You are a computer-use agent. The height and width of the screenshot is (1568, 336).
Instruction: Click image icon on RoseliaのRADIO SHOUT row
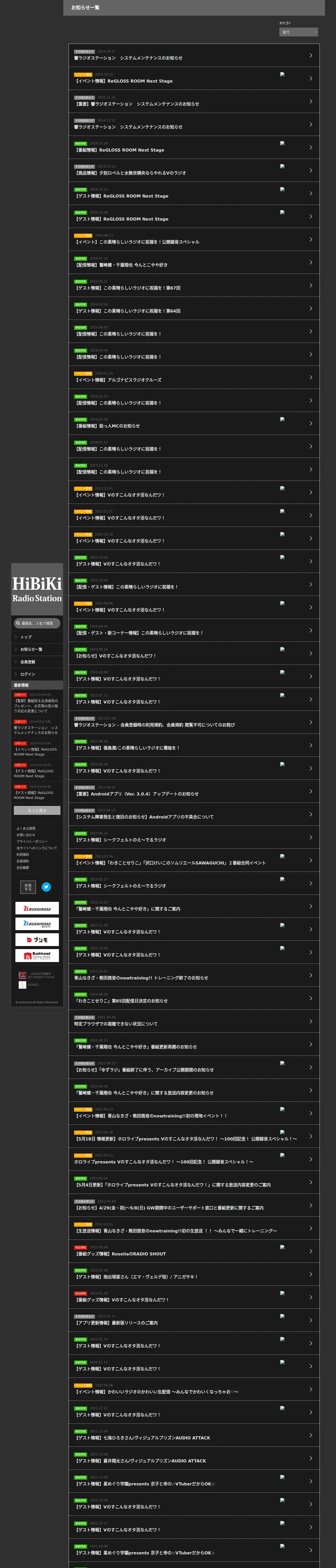click(x=282, y=1247)
